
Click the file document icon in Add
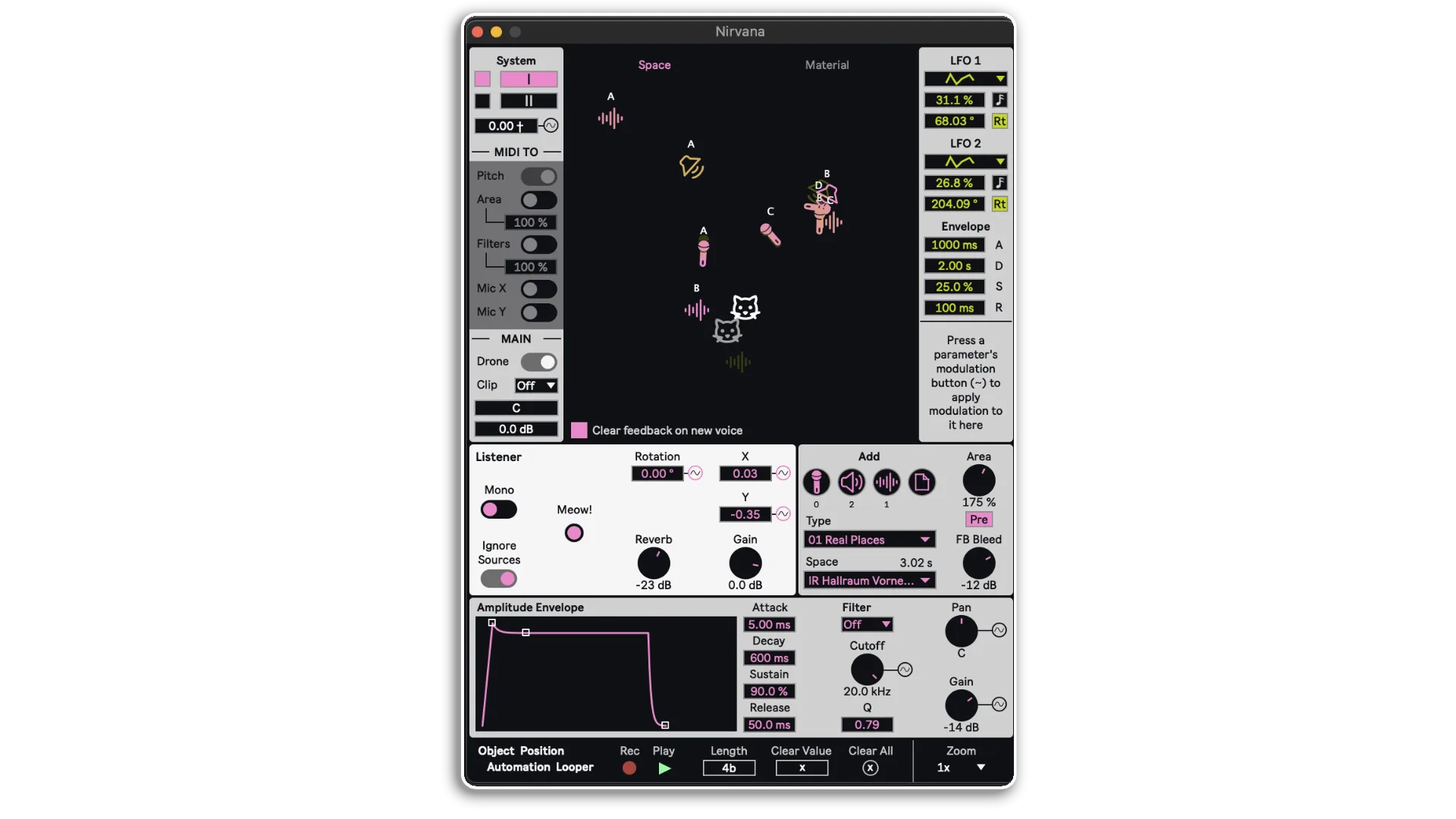click(921, 482)
